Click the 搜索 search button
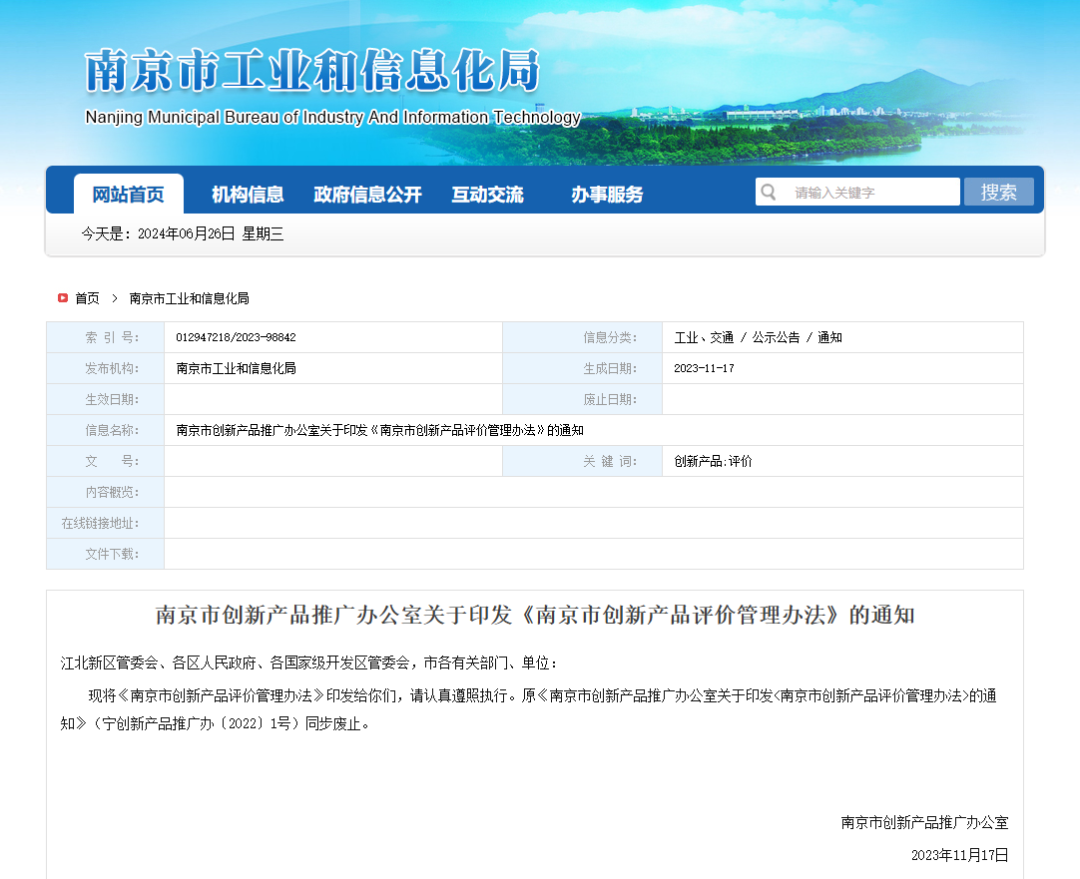This screenshot has width=1080, height=879. 999,191
